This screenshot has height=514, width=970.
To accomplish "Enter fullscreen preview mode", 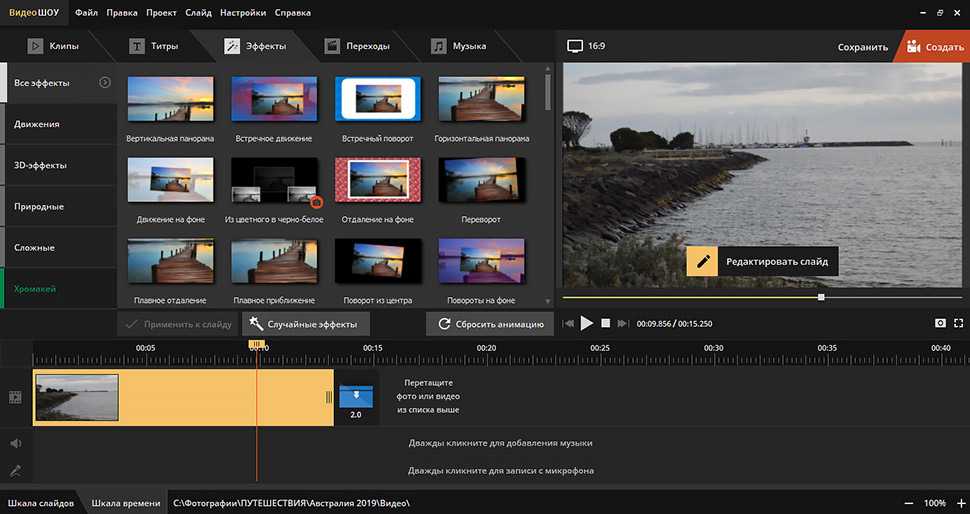I will pyautogui.click(x=959, y=323).
